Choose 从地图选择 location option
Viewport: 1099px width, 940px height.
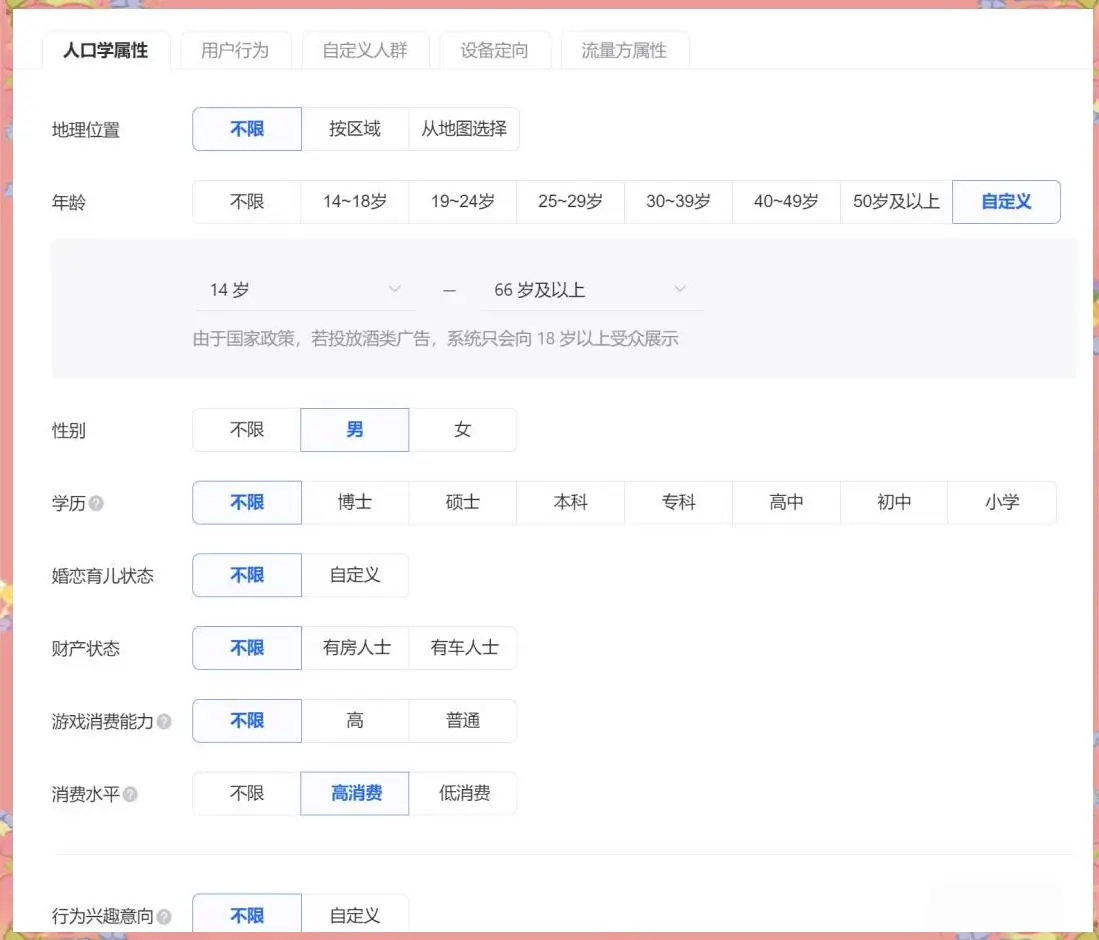pos(464,129)
